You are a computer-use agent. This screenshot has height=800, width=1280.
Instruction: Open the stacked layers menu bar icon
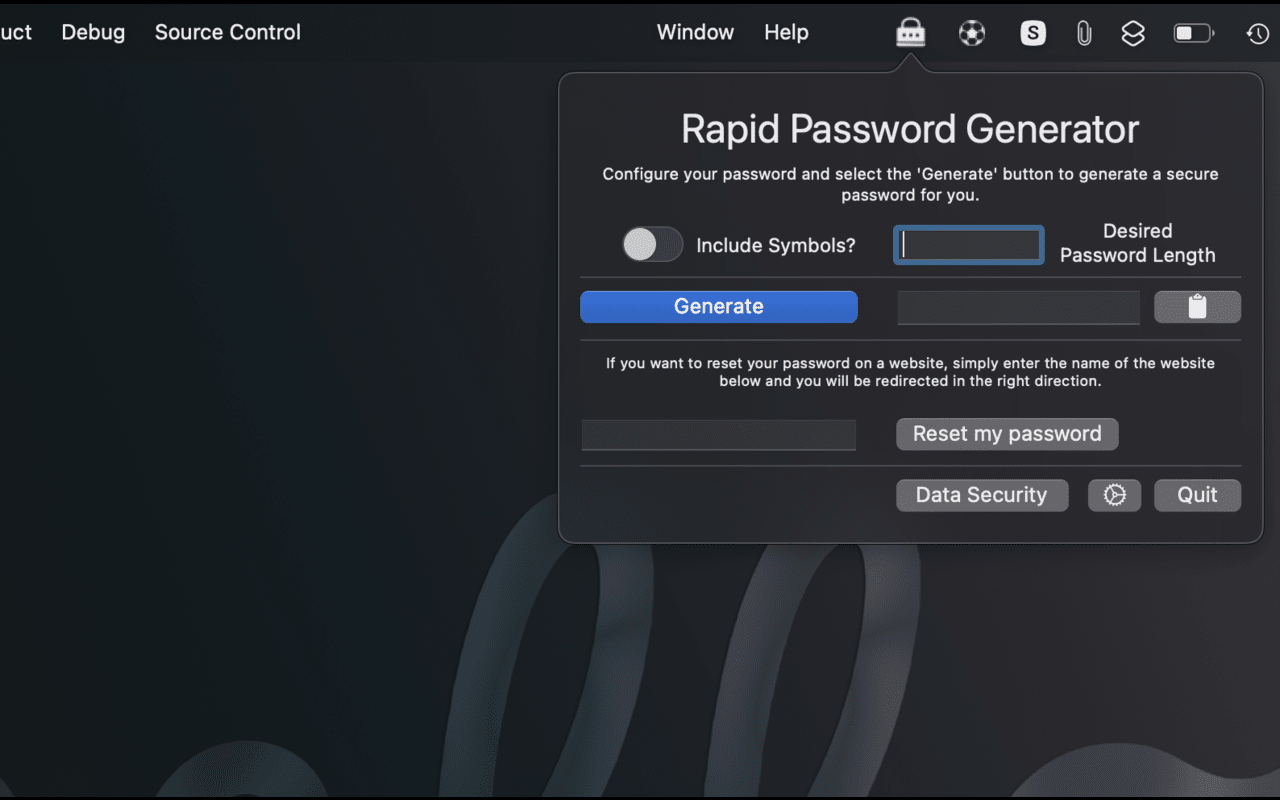[x=1133, y=32]
